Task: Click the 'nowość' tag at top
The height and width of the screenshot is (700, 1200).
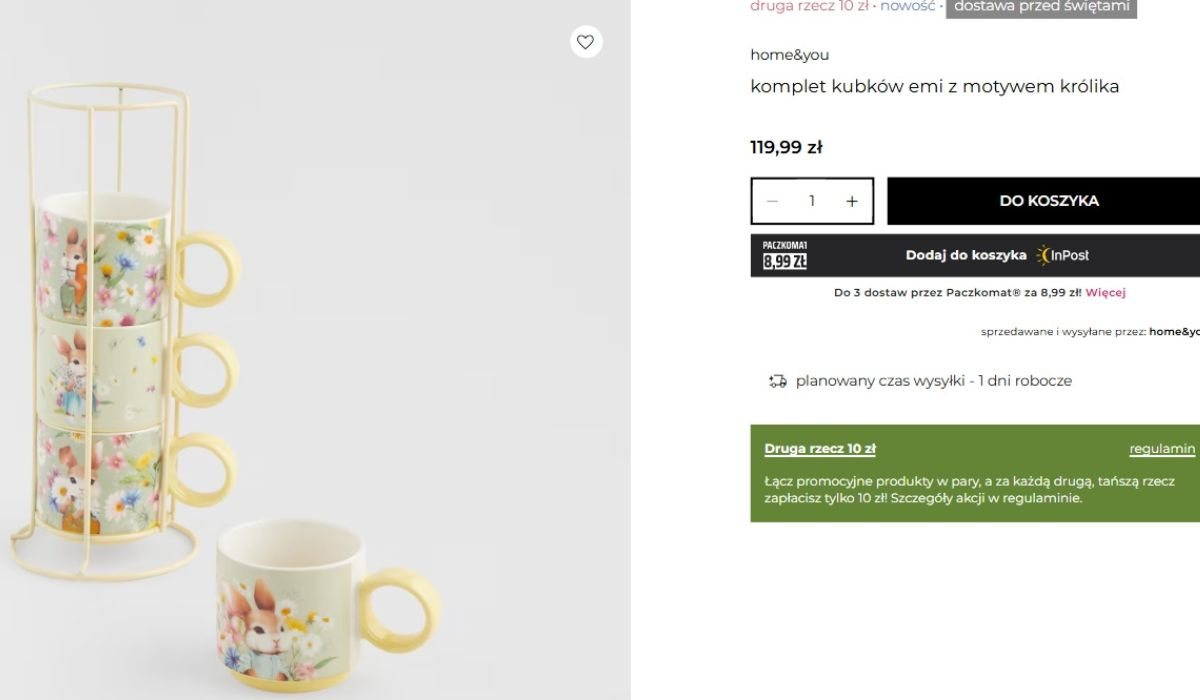Action: [908, 6]
